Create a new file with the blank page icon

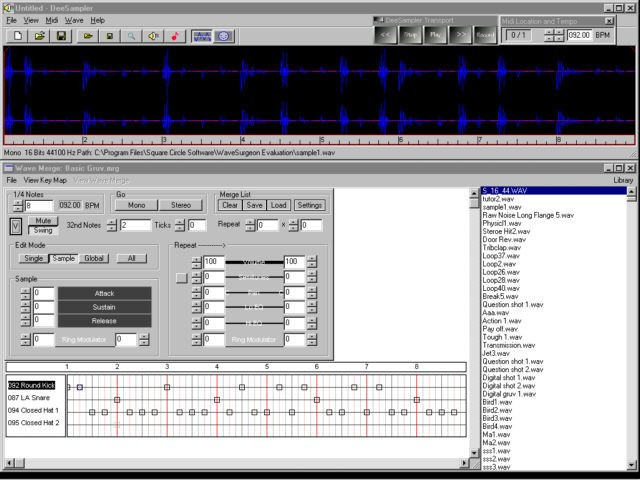click(x=18, y=36)
